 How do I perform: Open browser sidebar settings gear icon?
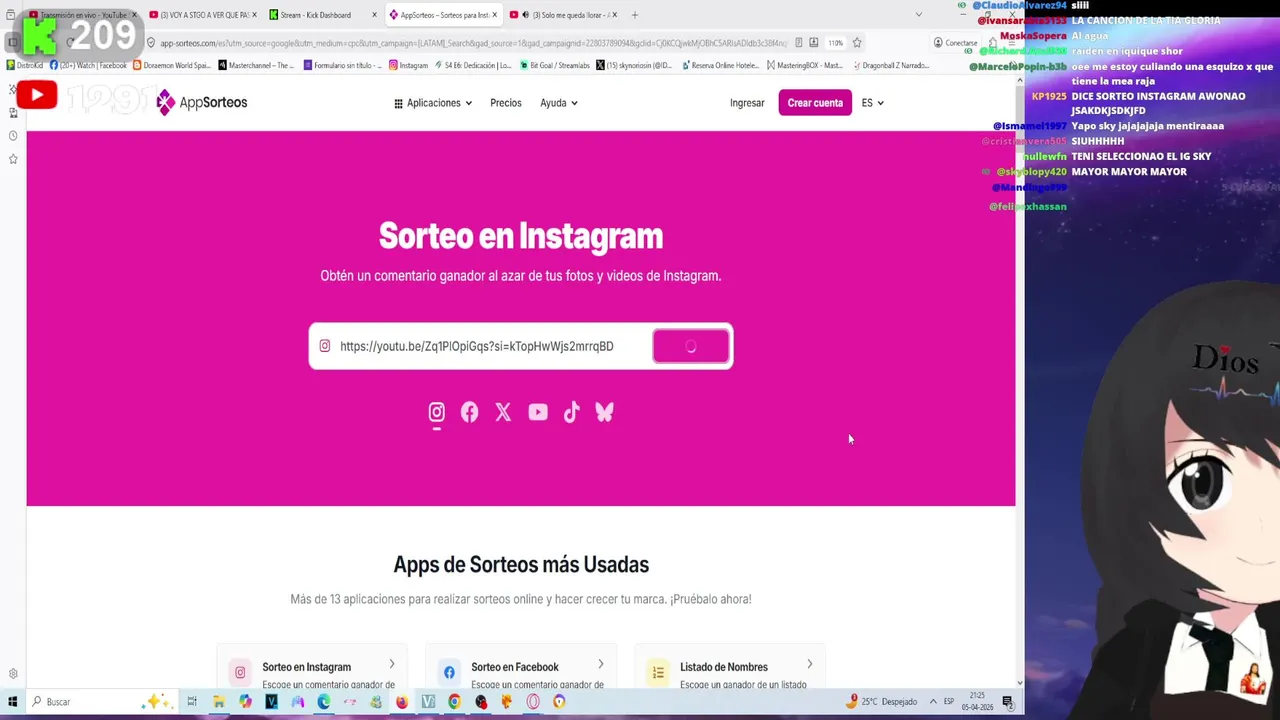(x=13, y=674)
